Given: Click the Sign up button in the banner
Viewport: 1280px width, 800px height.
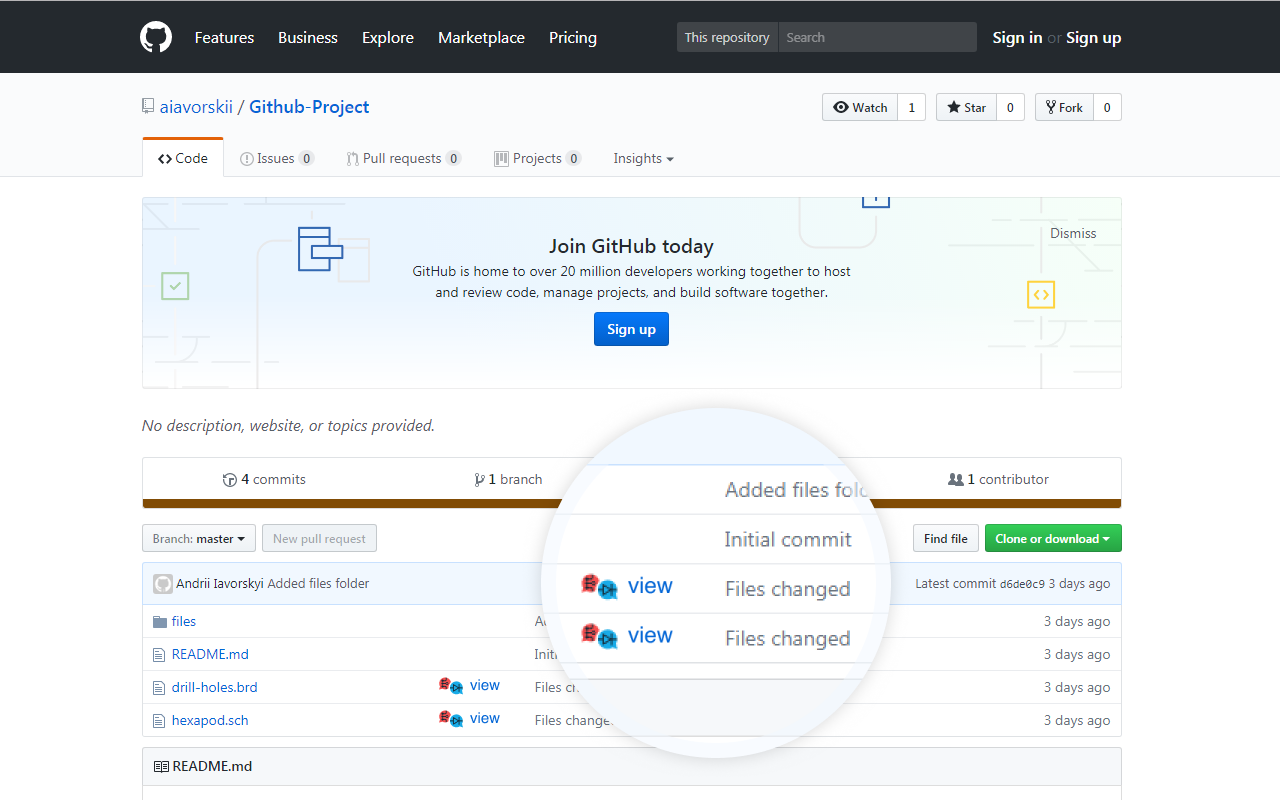Looking at the screenshot, I should pos(631,328).
